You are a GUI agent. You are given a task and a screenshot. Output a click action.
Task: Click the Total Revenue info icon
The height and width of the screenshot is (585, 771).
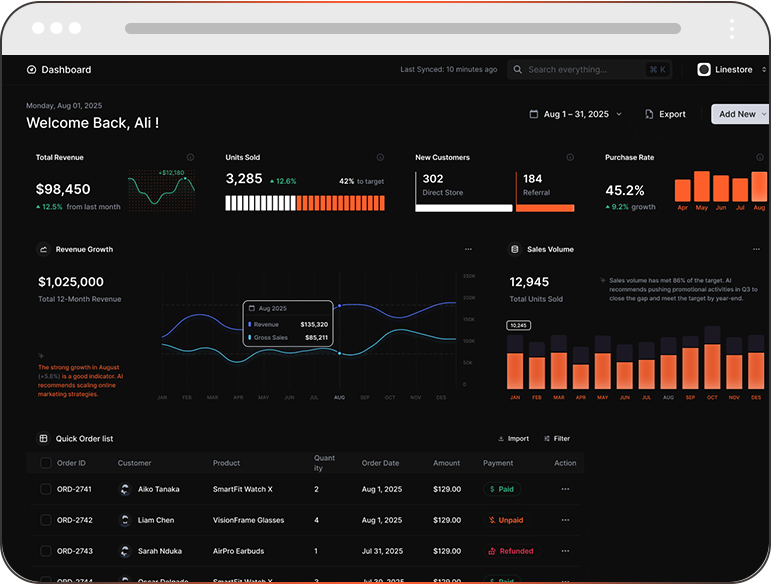(190, 157)
